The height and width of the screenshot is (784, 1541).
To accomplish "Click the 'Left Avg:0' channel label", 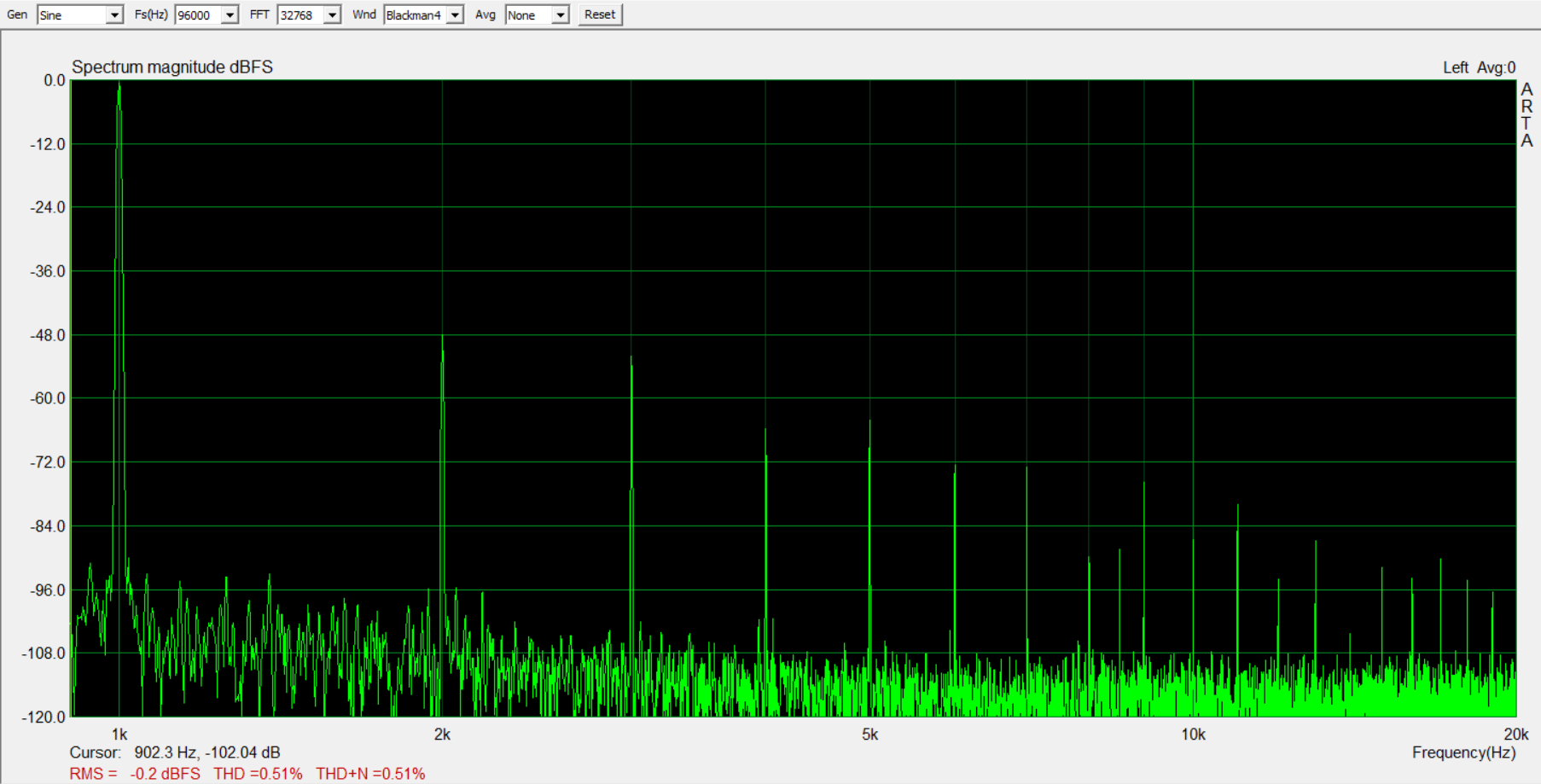I will pos(1479,67).
